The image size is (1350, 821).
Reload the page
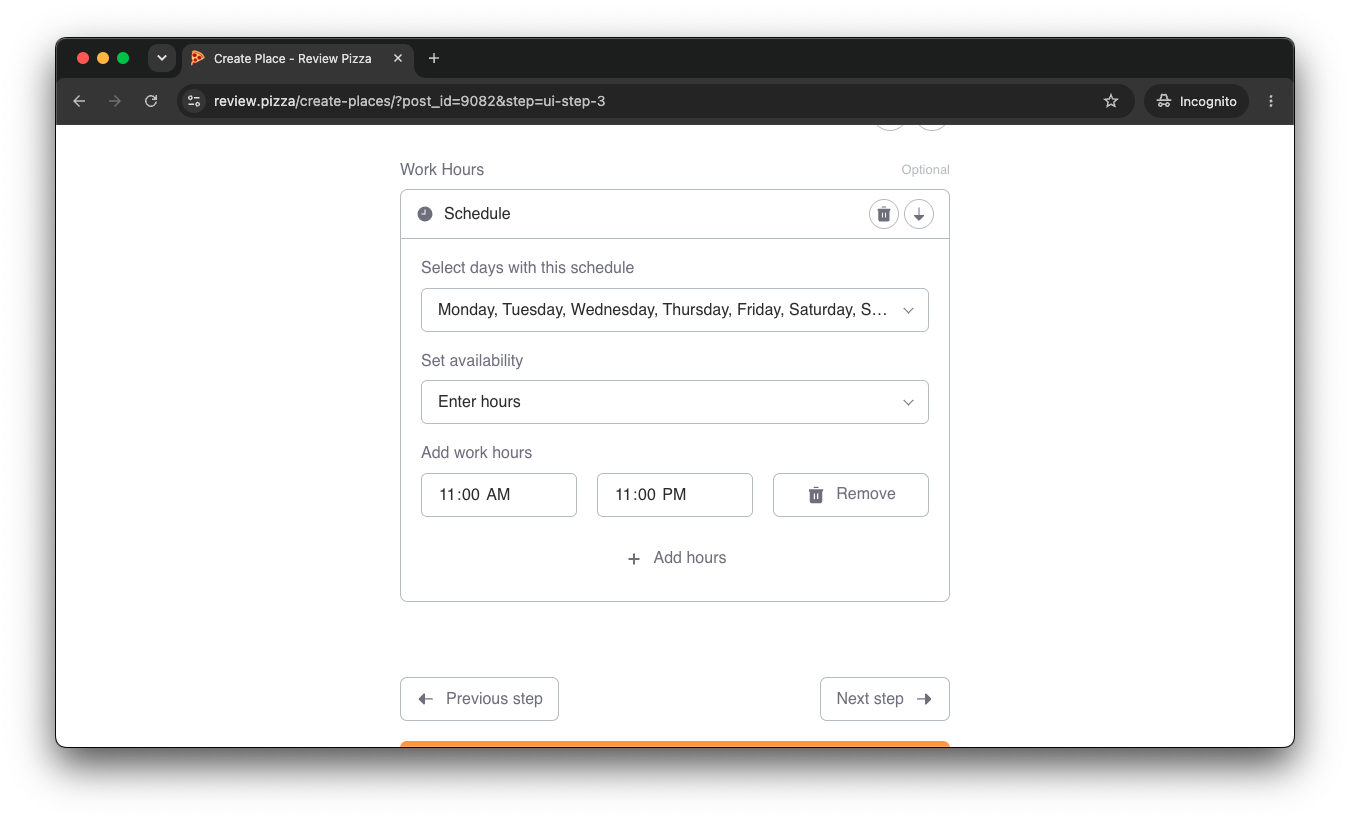point(151,101)
